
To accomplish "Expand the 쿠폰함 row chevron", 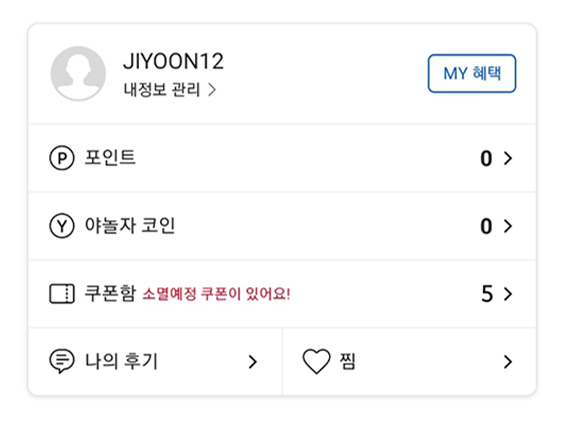I will [x=508, y=294].
